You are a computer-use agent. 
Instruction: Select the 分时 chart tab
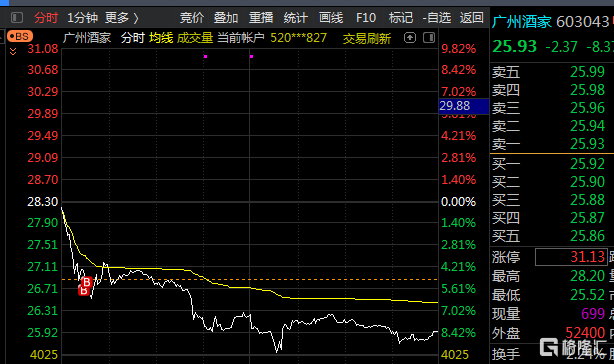(46, 18)
